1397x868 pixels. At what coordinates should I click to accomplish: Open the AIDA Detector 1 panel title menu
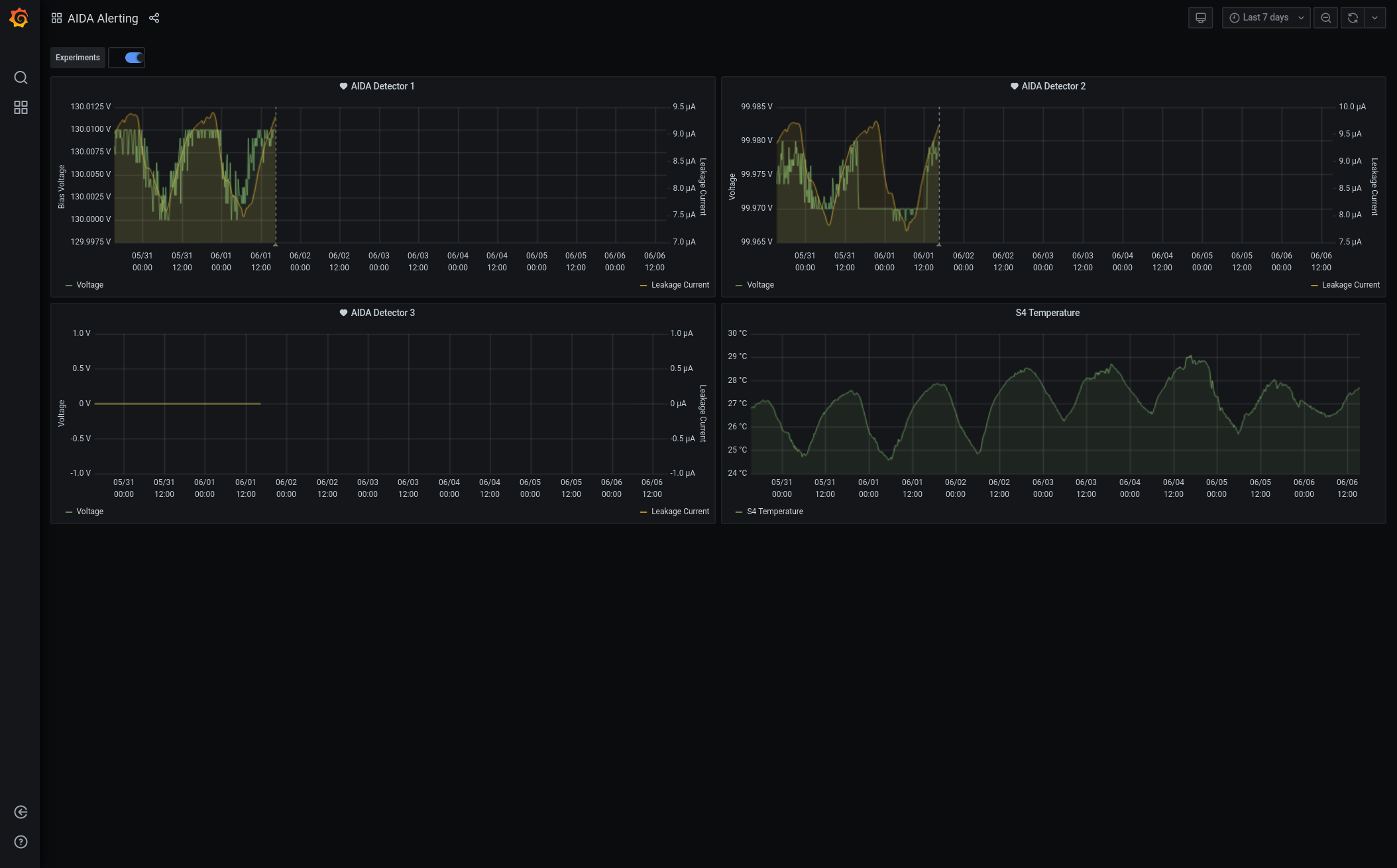(x=382, y=86)
